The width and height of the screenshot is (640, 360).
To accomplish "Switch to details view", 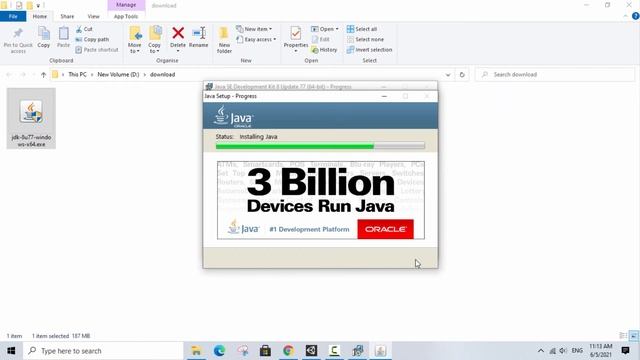I will (623, 336).
